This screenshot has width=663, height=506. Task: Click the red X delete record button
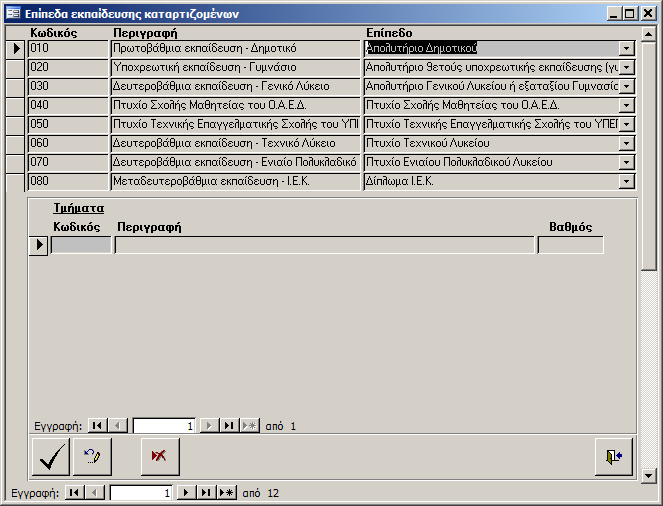157,457
